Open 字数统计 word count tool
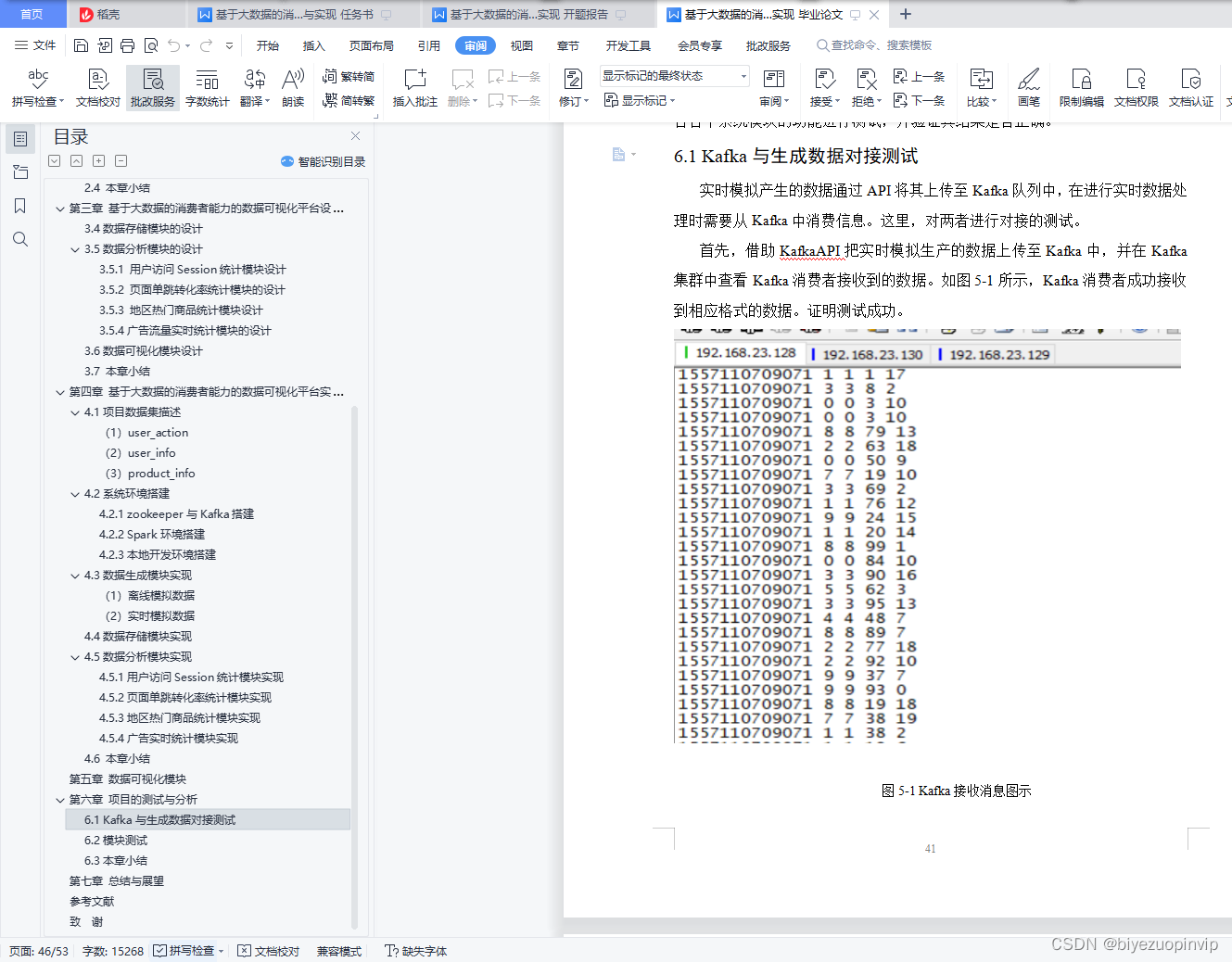 pyautogui.click(x=208, y=88)
